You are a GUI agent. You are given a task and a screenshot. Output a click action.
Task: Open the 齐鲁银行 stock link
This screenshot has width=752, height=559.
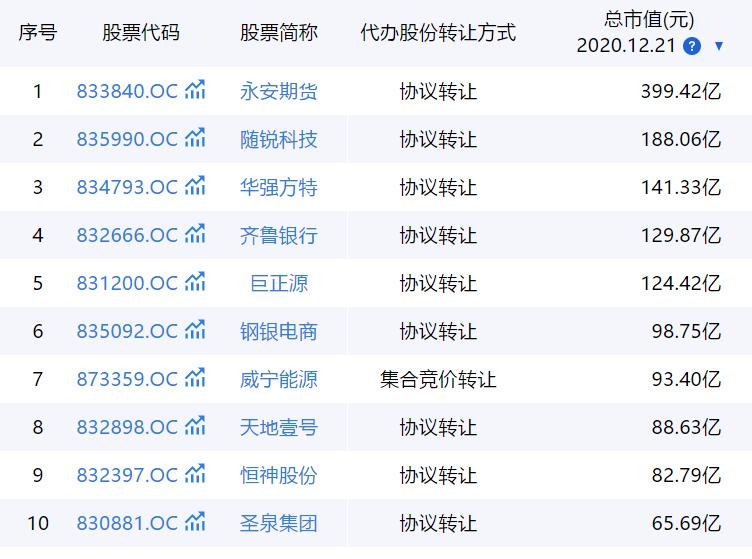[279, 235]
